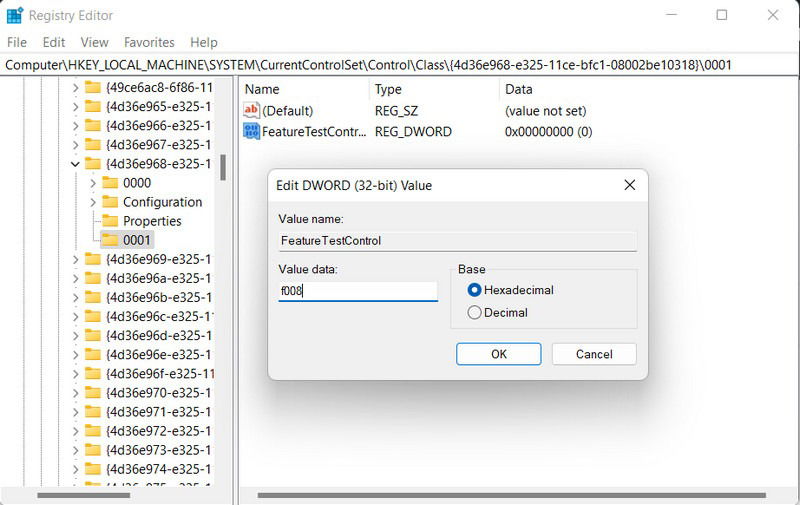
Task: Click the Registry Editor app icon
Action: tap(15, 15)
